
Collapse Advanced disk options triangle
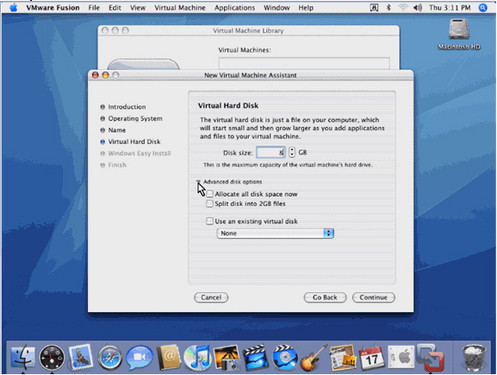[199, 182]
